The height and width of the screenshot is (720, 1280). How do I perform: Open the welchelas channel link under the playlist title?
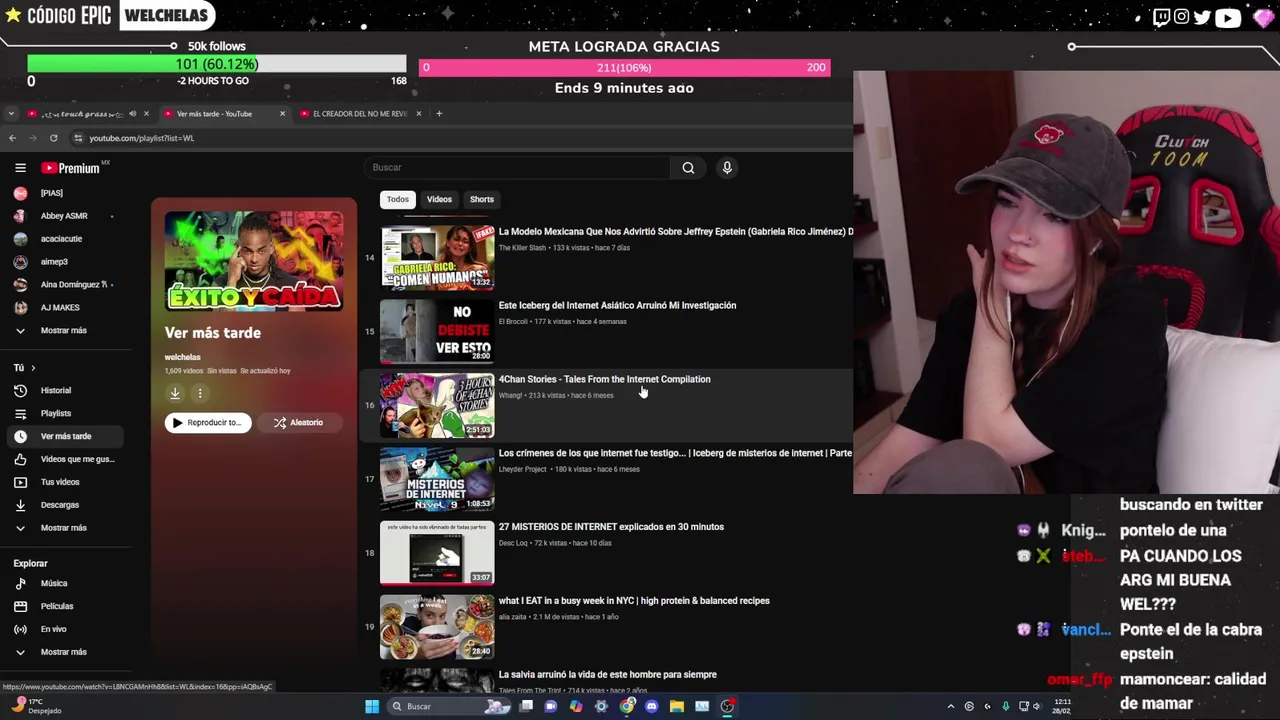[x=183, y=357]
